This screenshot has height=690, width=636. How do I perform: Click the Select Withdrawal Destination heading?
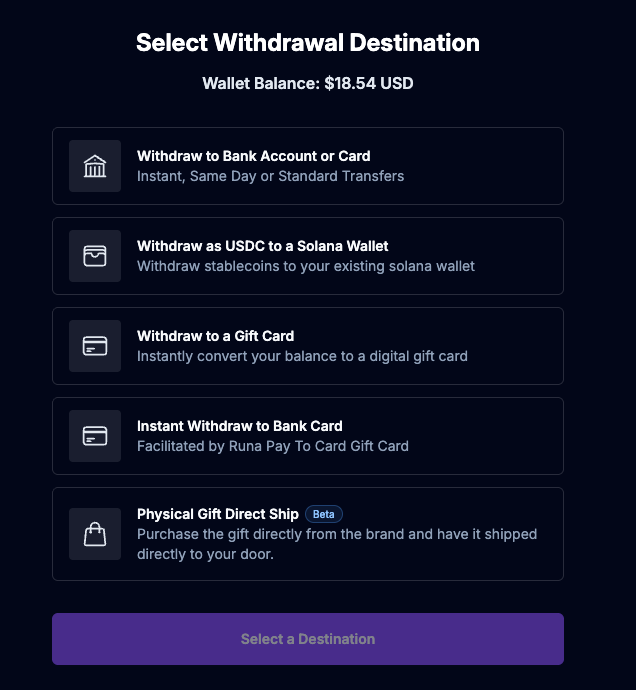(308, 43)
